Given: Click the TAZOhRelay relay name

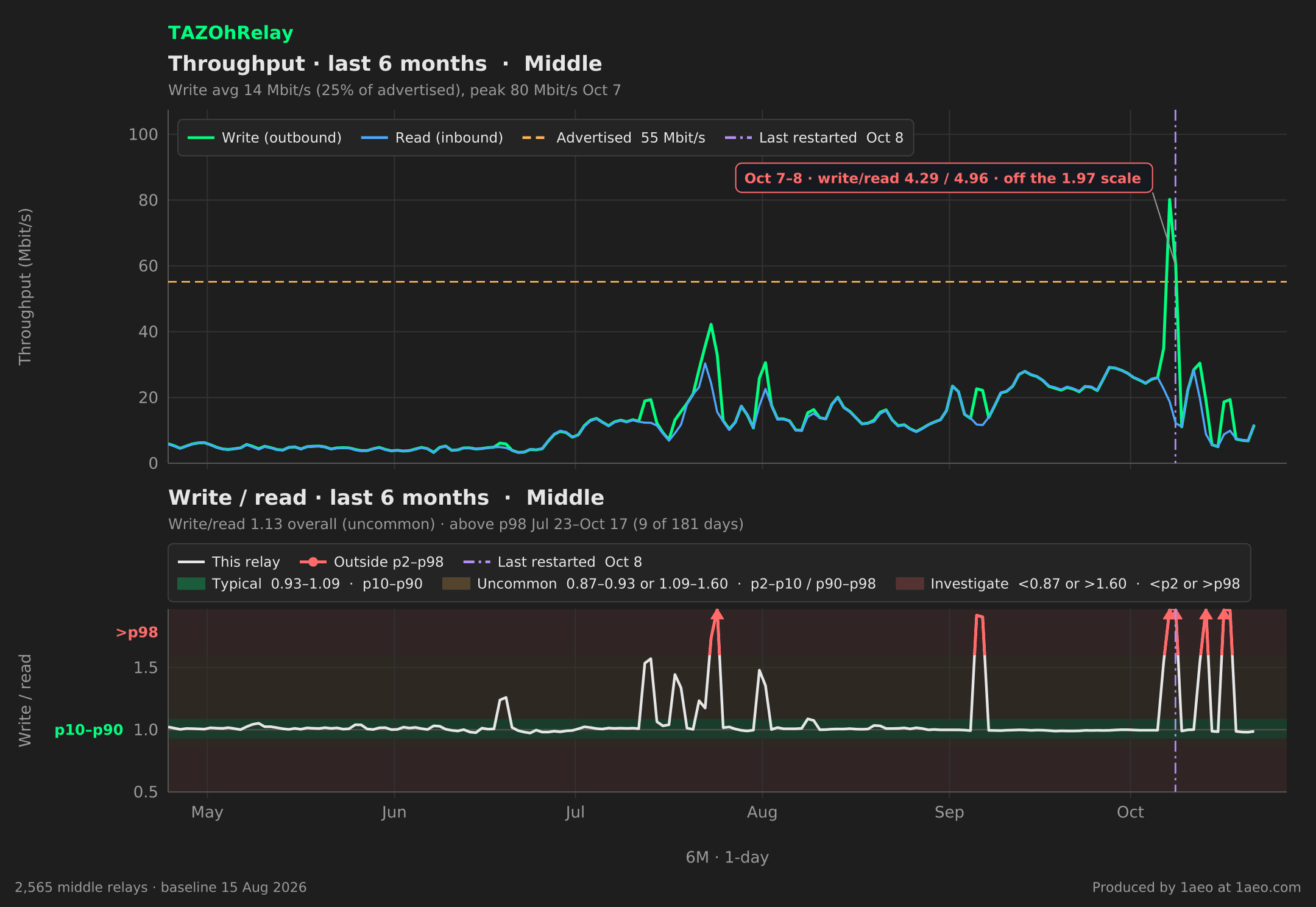Looking at the screenshot, I should pos(230,33).
